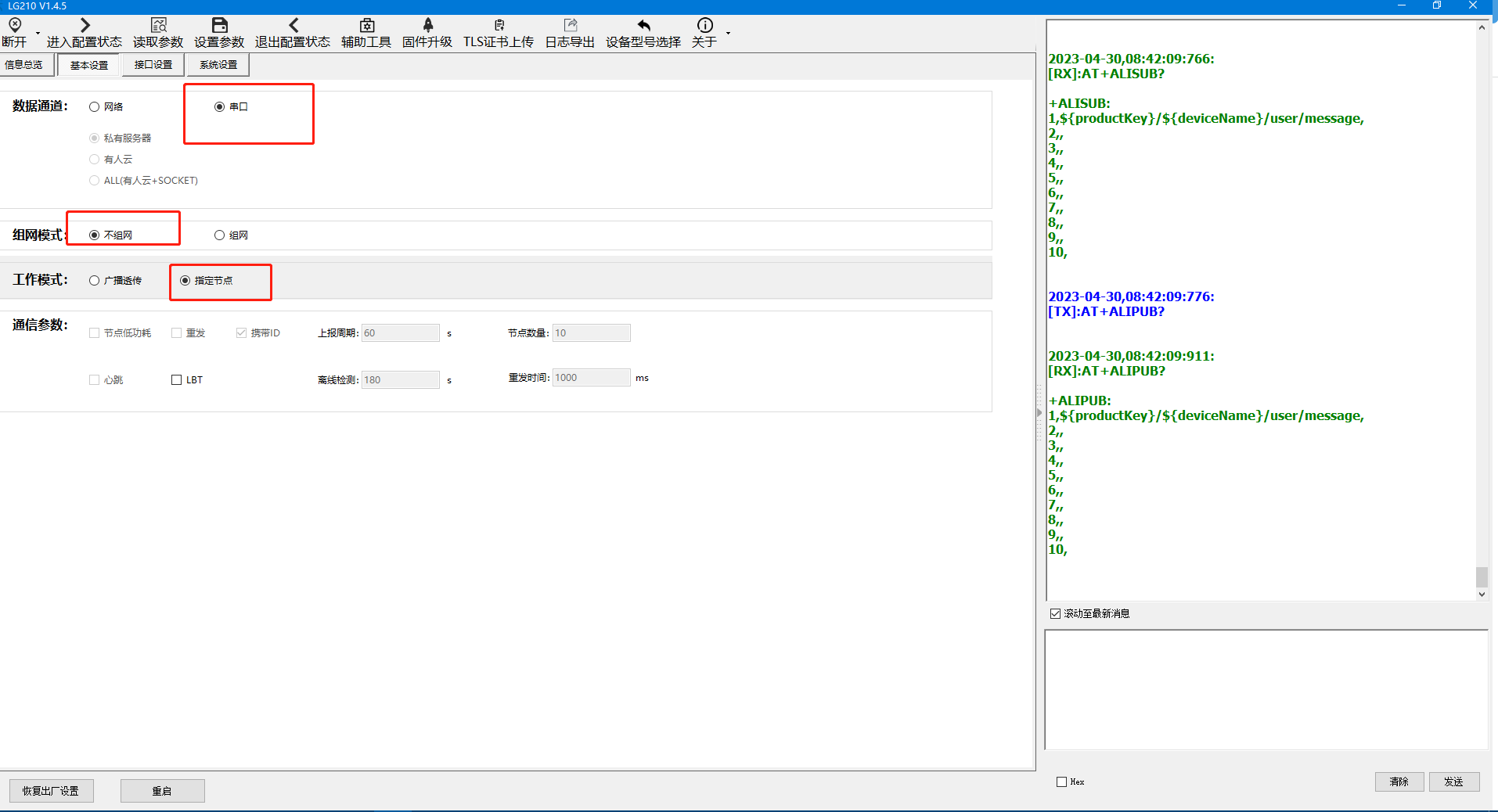Switch to 接口设置 tab

point(153,65)
